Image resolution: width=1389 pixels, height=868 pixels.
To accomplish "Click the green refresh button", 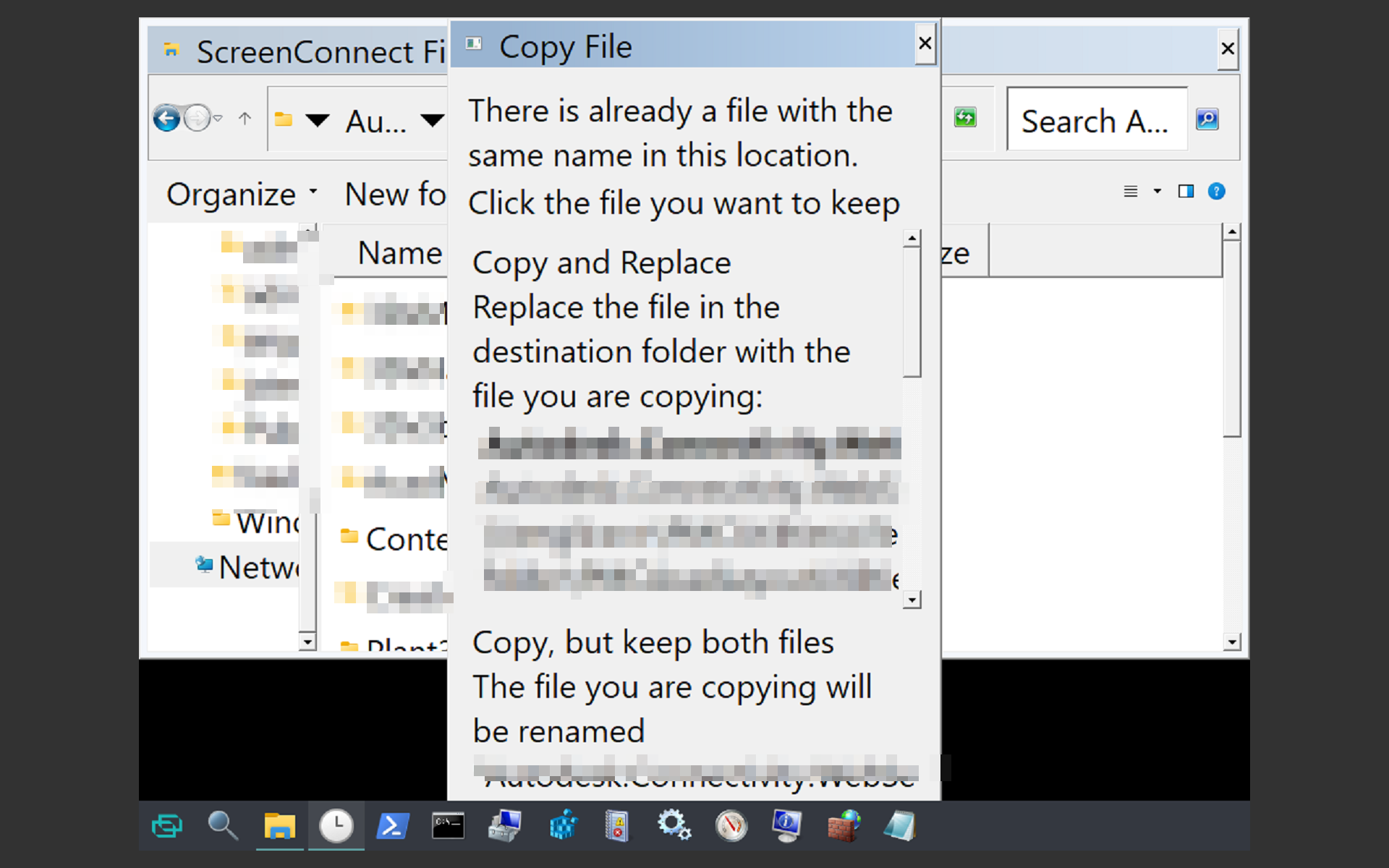I will click(965, 118).
